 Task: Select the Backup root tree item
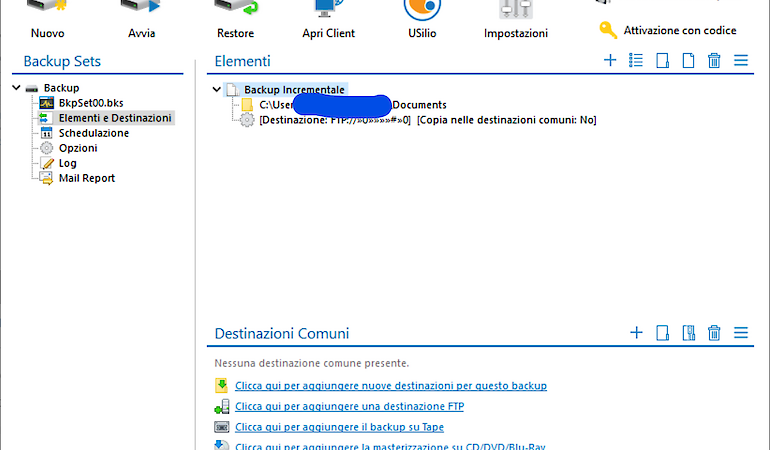point(61,88)
